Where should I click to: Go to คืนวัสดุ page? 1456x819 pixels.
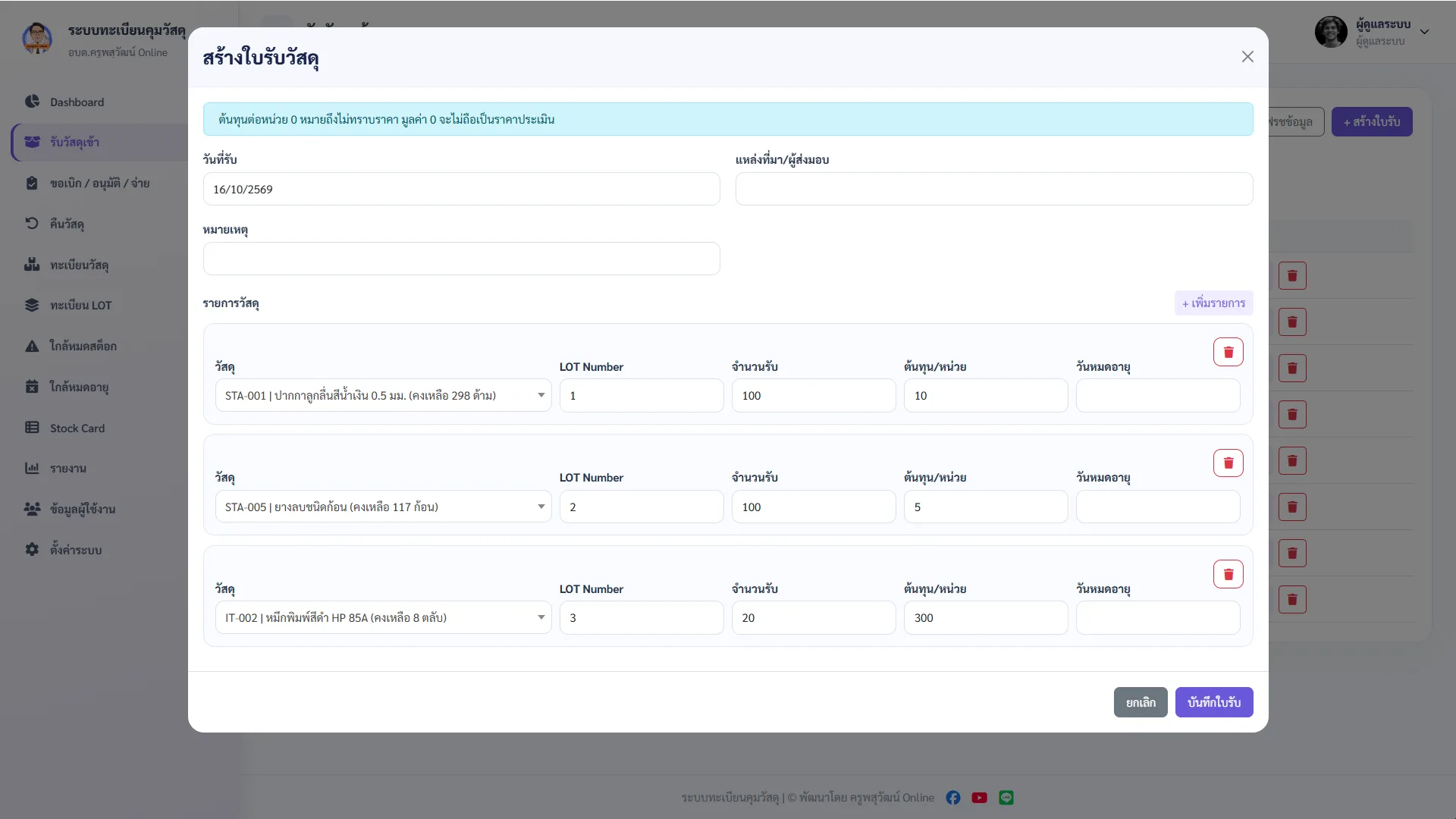[x=67, y=224]
